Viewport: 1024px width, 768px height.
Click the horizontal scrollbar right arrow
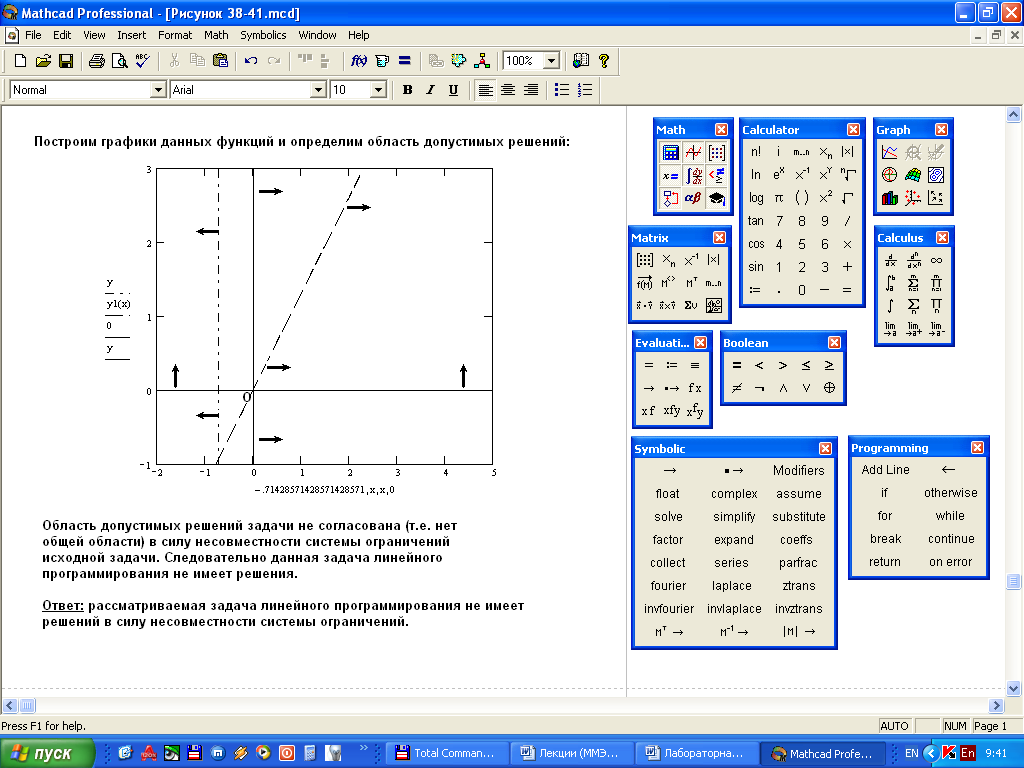pos(996,705)
